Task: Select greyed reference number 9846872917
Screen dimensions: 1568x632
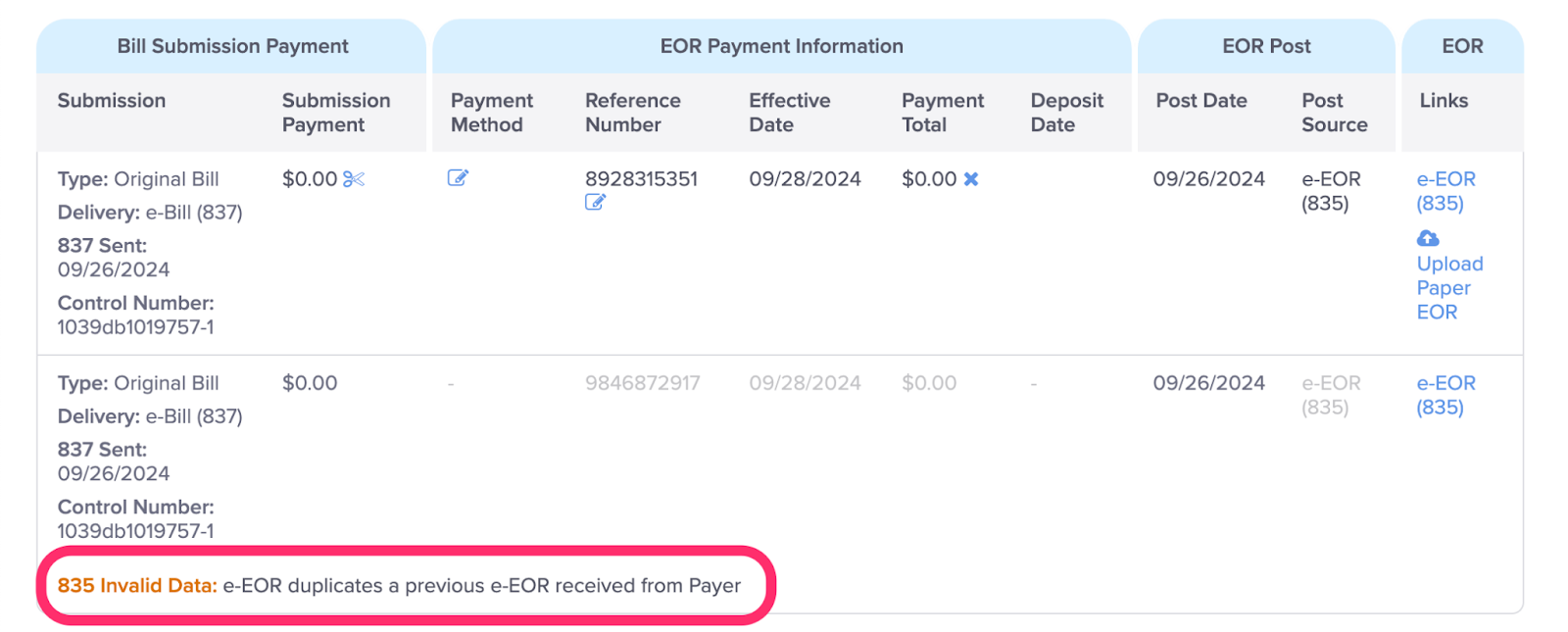Action: click(643, 383)
